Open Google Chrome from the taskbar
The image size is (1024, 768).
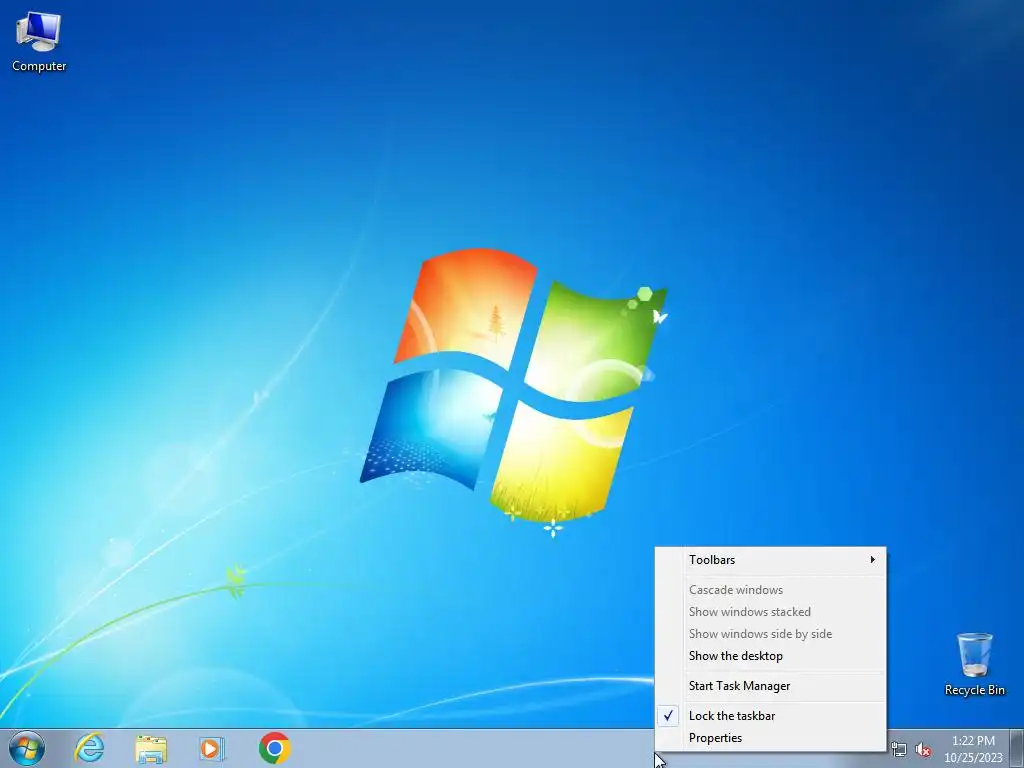click(274, 748)
